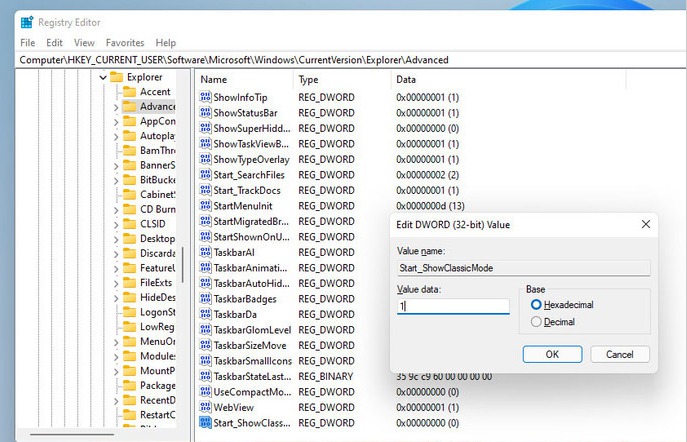Click the Registry Editor app icon in title bar
This screenshot has height=442, width=687.
click(x=27, y=22)
